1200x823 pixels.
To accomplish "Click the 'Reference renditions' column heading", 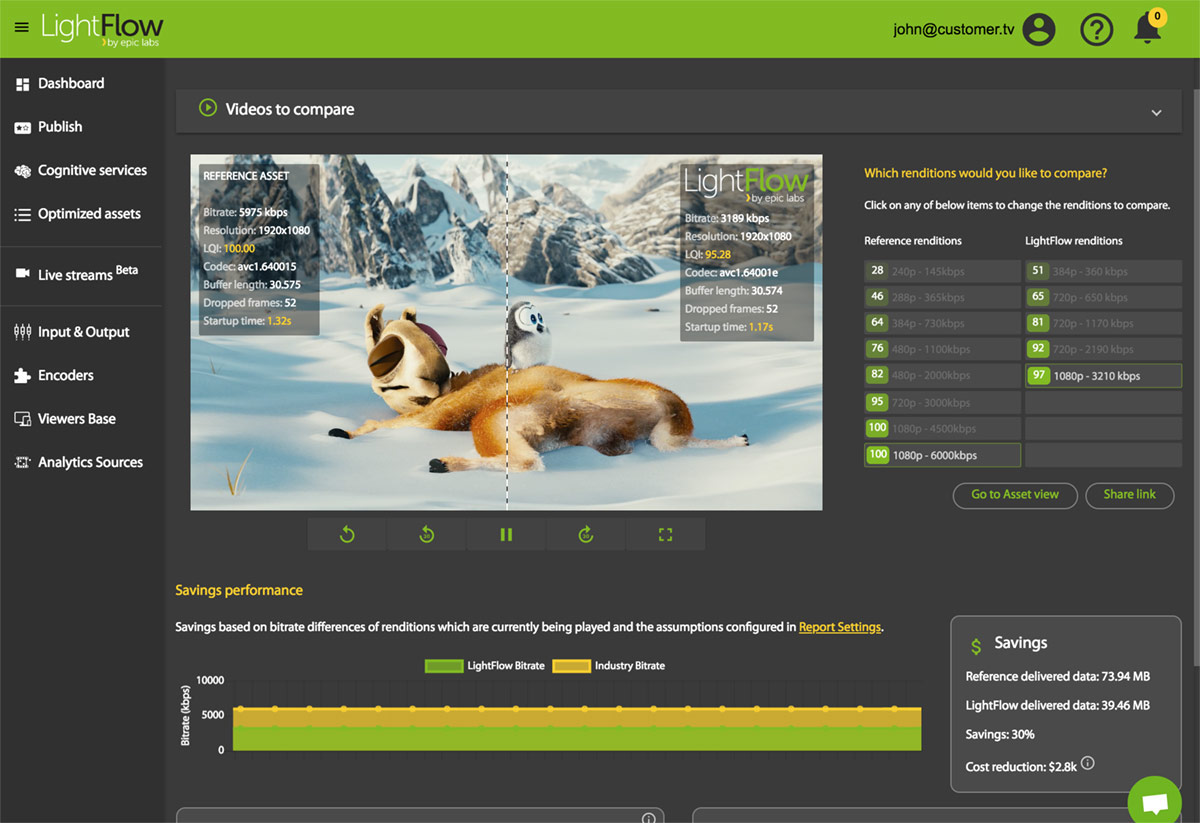I will [x=913, y=241].
